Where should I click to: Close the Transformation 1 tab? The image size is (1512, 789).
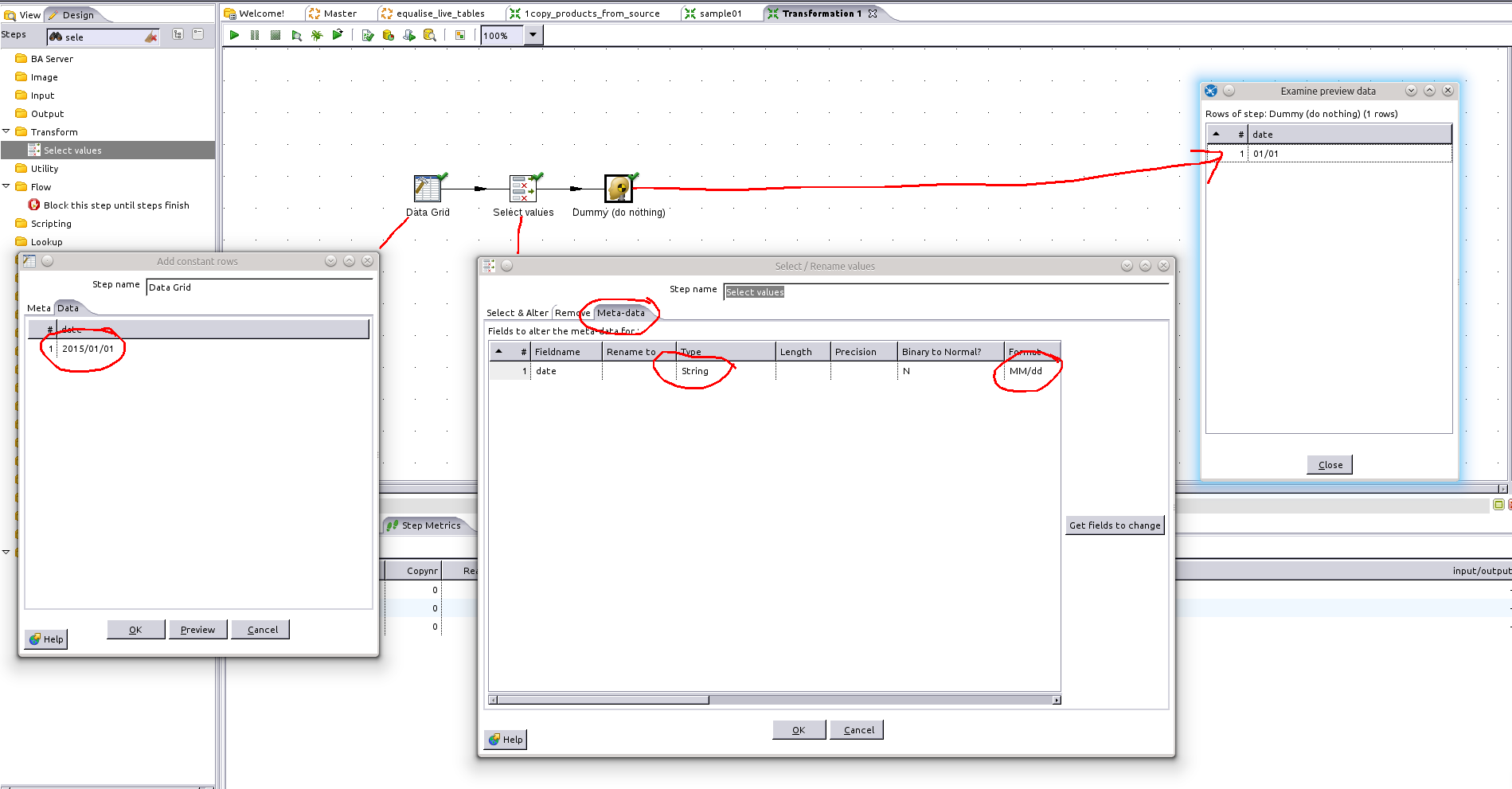click(x=873, y=14)
